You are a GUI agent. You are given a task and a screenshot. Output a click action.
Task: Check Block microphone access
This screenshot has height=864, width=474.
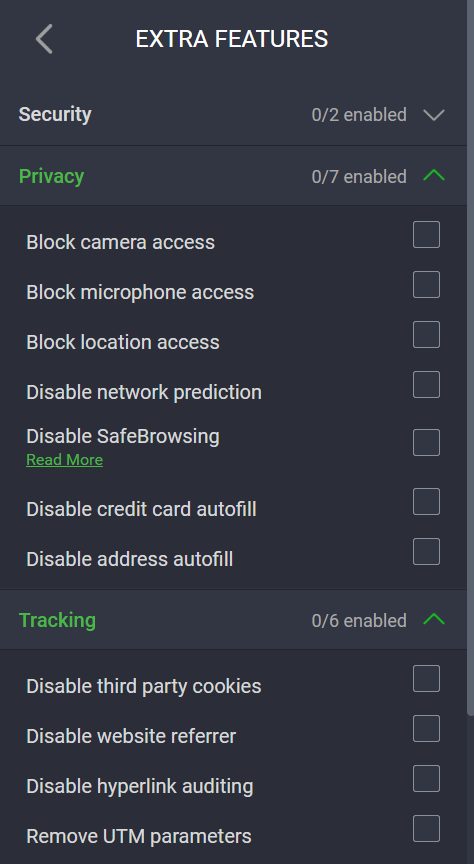pyautogui.click(x=426, y=284)
